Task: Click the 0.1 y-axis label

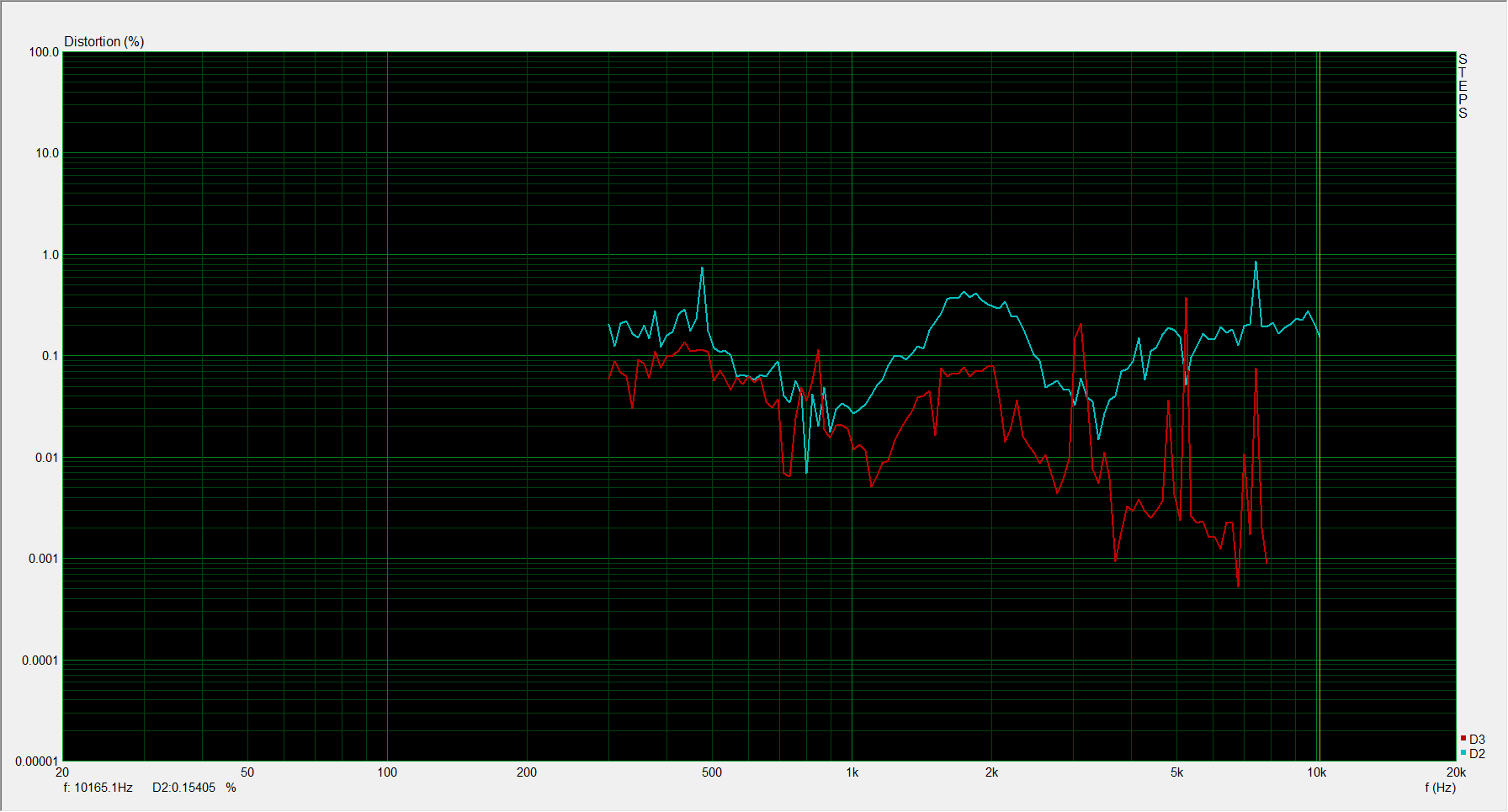Action: [50, 356]
